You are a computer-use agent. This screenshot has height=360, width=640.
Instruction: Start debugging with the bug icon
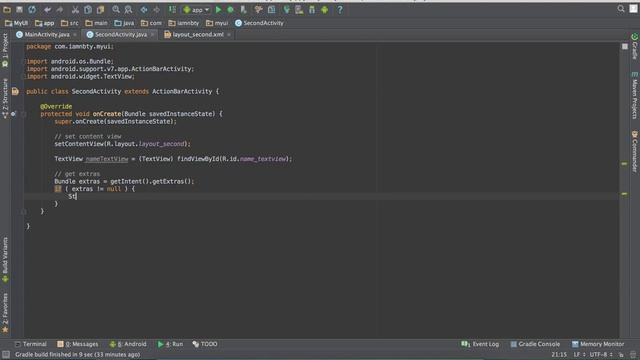click(231, 9)
